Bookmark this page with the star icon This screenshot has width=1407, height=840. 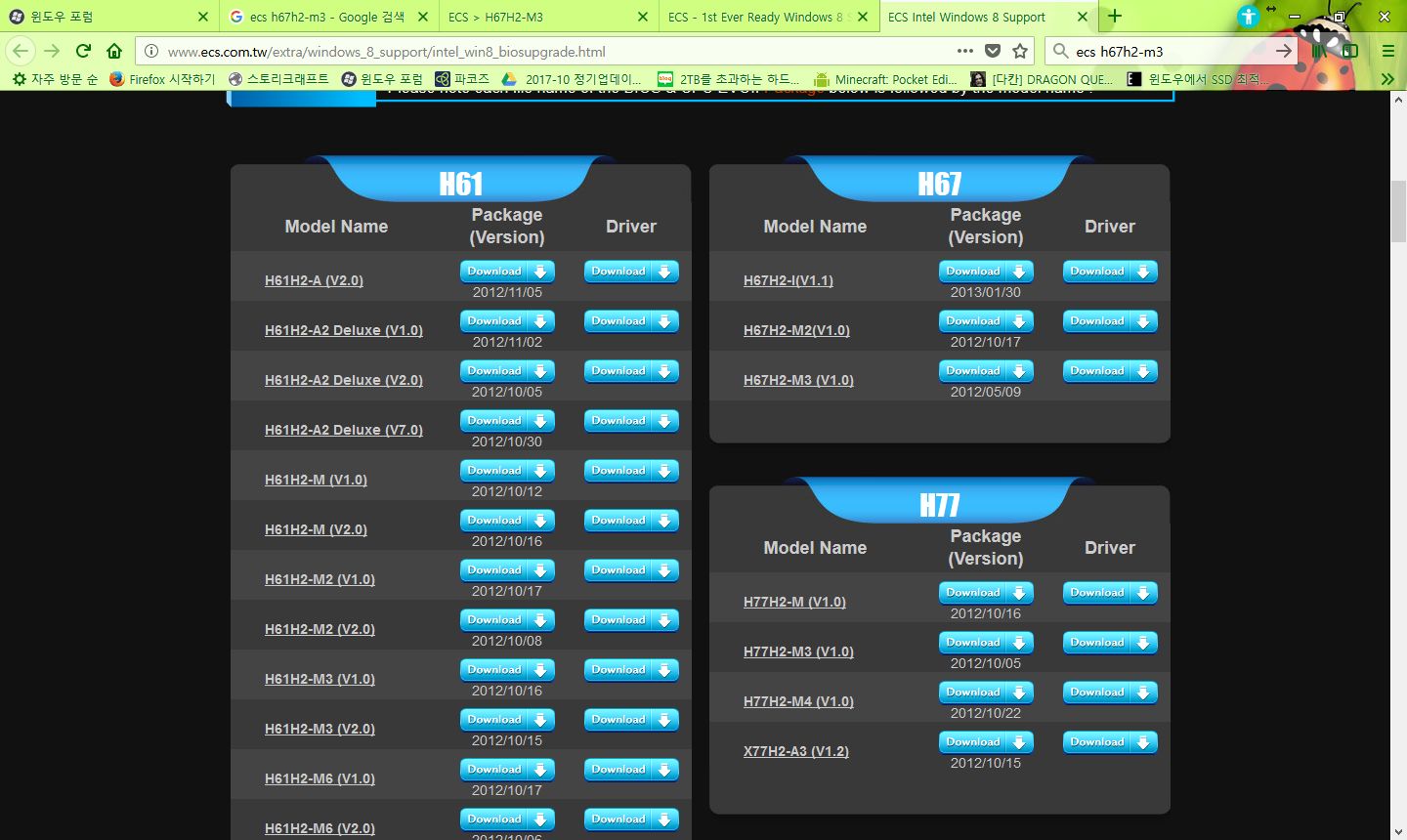click(1020, 51)
